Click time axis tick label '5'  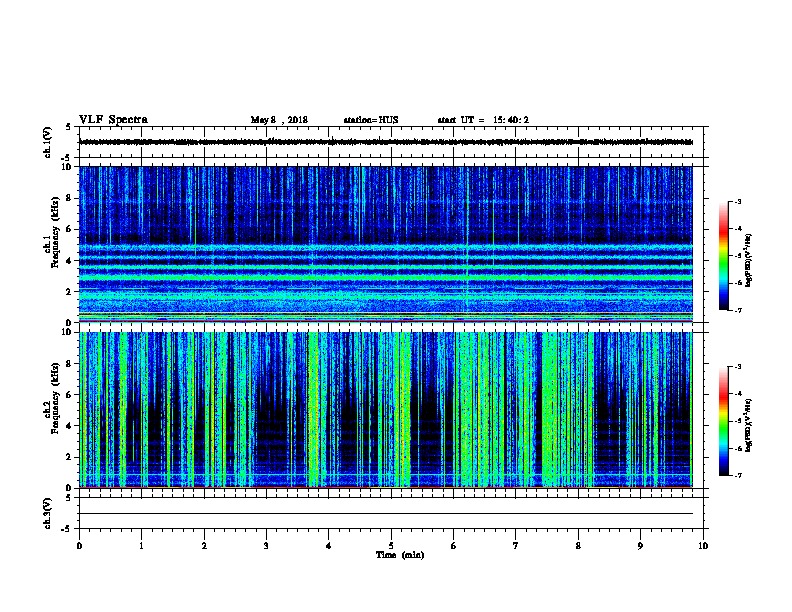point(391,546)
